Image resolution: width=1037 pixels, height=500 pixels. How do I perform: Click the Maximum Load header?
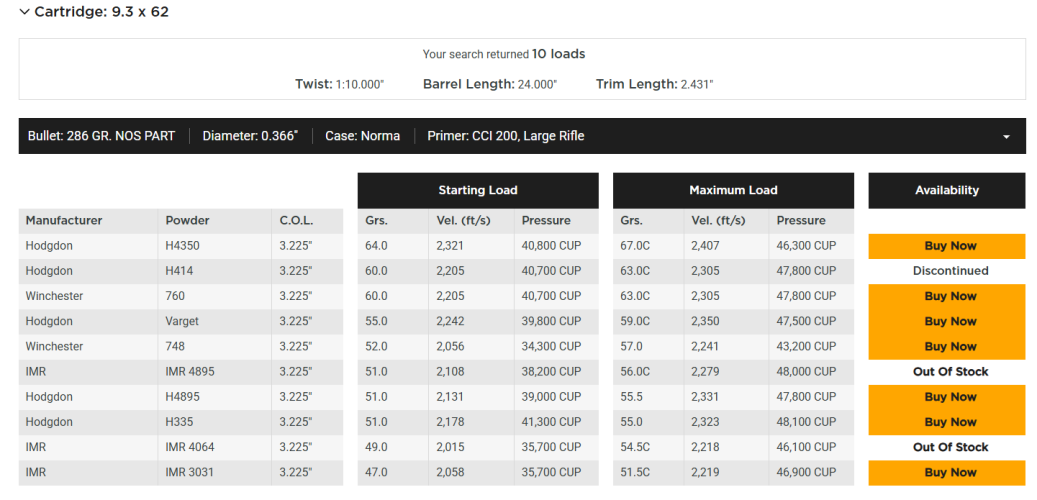[x=733, y=190]
